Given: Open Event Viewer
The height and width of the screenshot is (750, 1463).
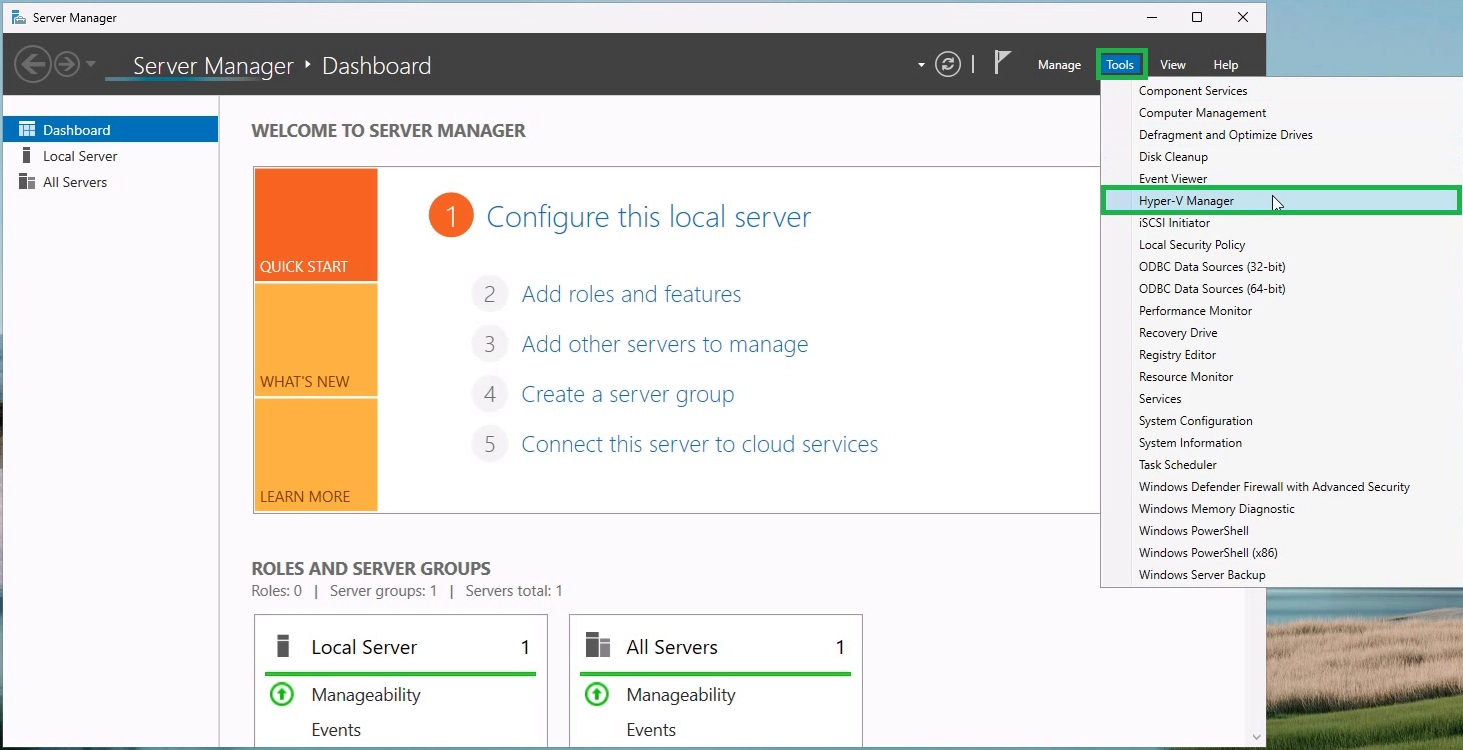Looking at the screenshot, I should click(1281, 179).
